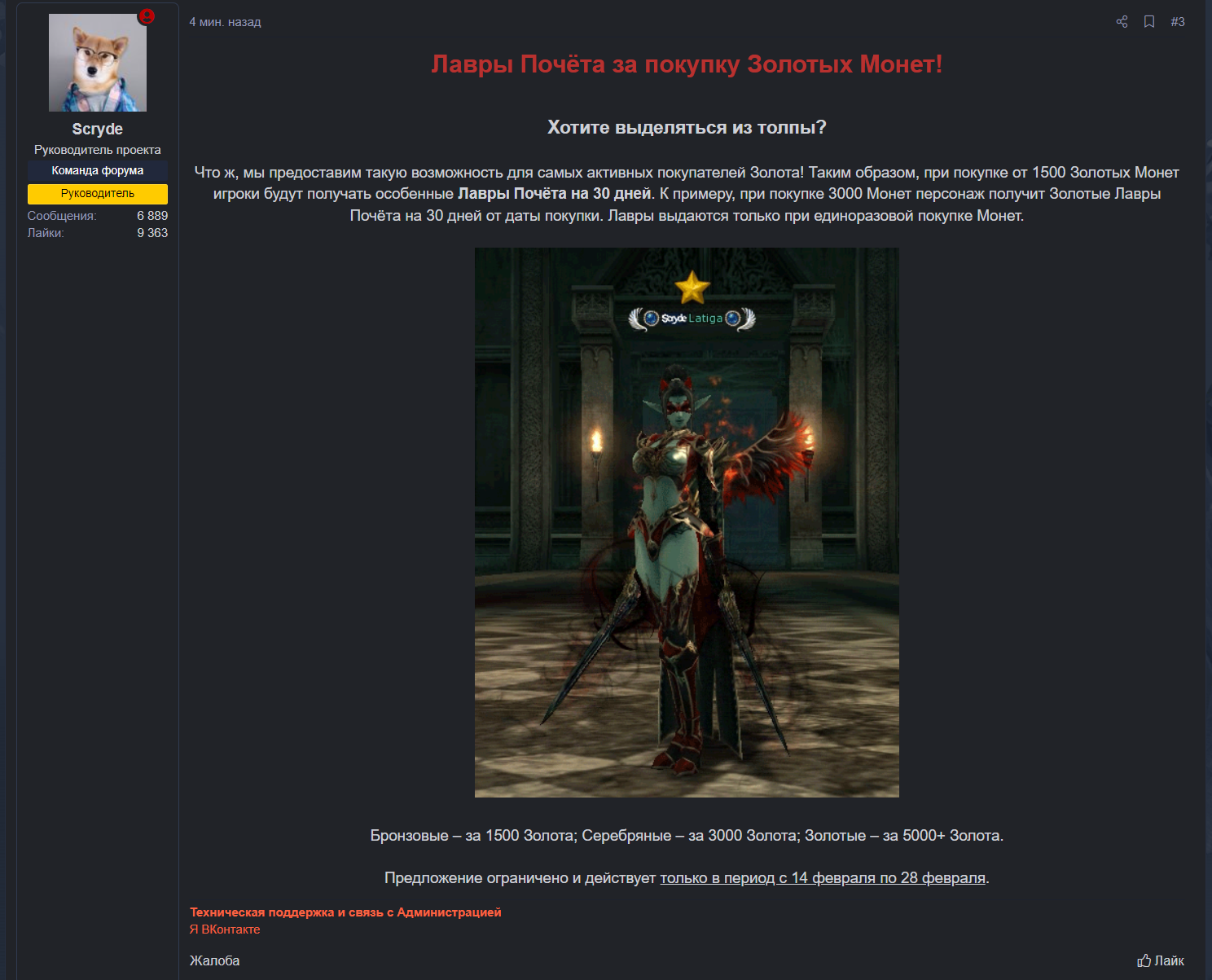This screenshot has height=980, width=1212.
Task: Open the Техническая поддержка signature link
Action: pos(345,912)
